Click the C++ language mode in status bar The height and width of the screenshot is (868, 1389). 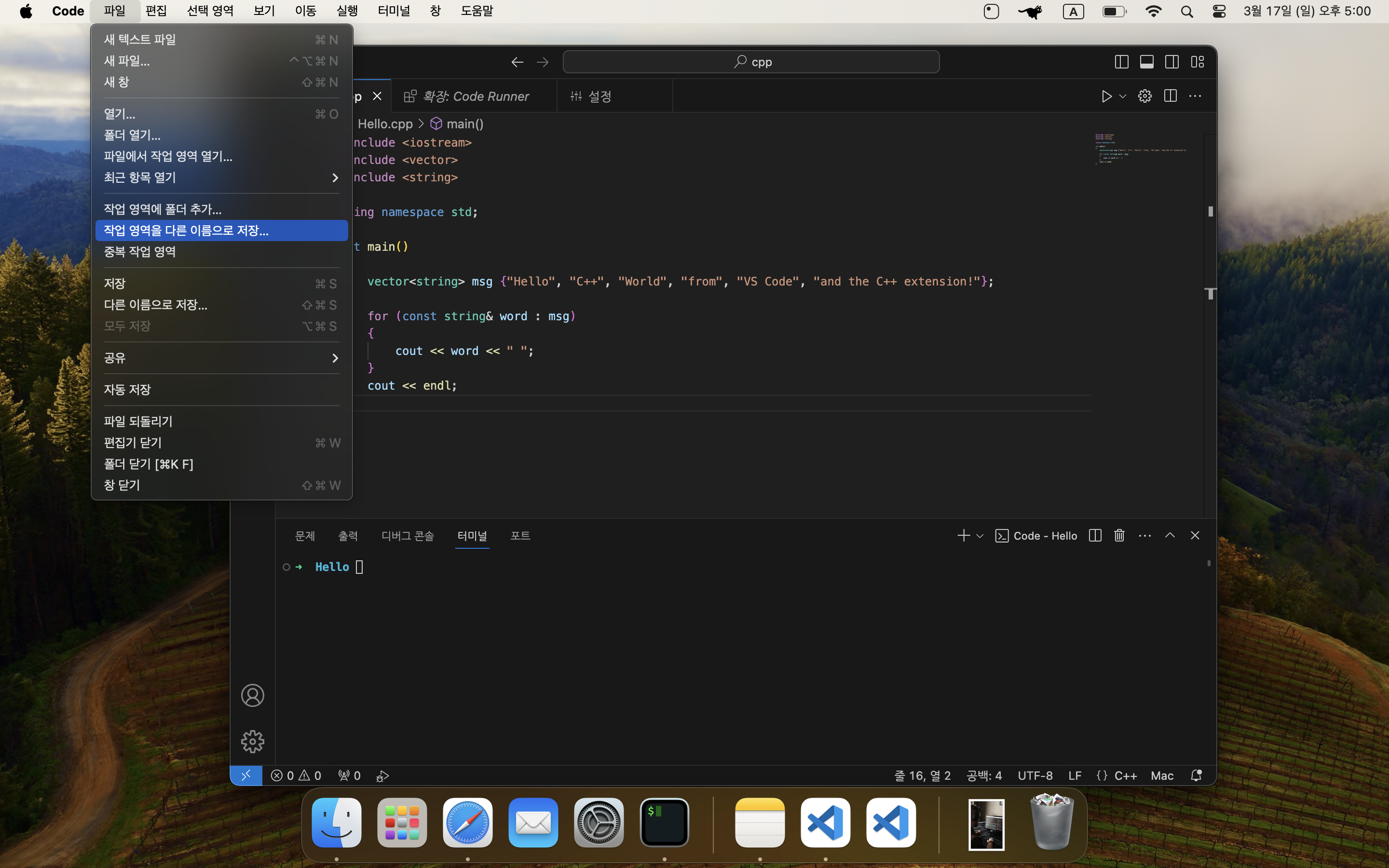click(x=1124, y=775)
